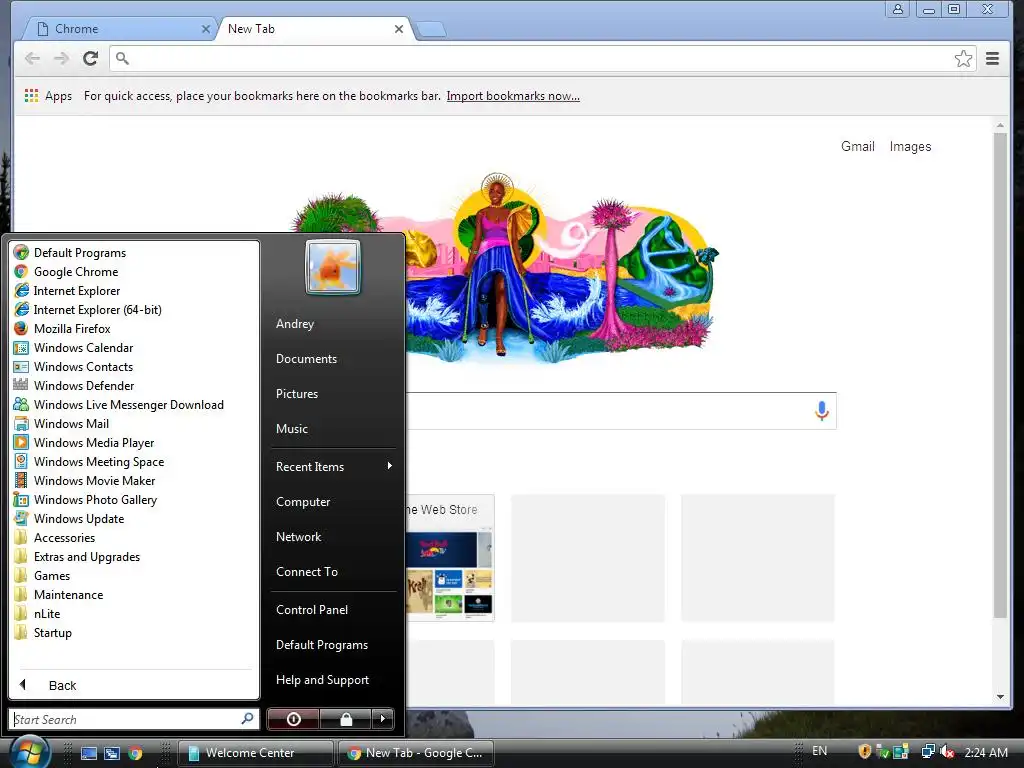Image resolution: width=1024 pixels, height=768 pixels.
Task: Launch Chrome from quick launch bar
Action: coord(135,753)
